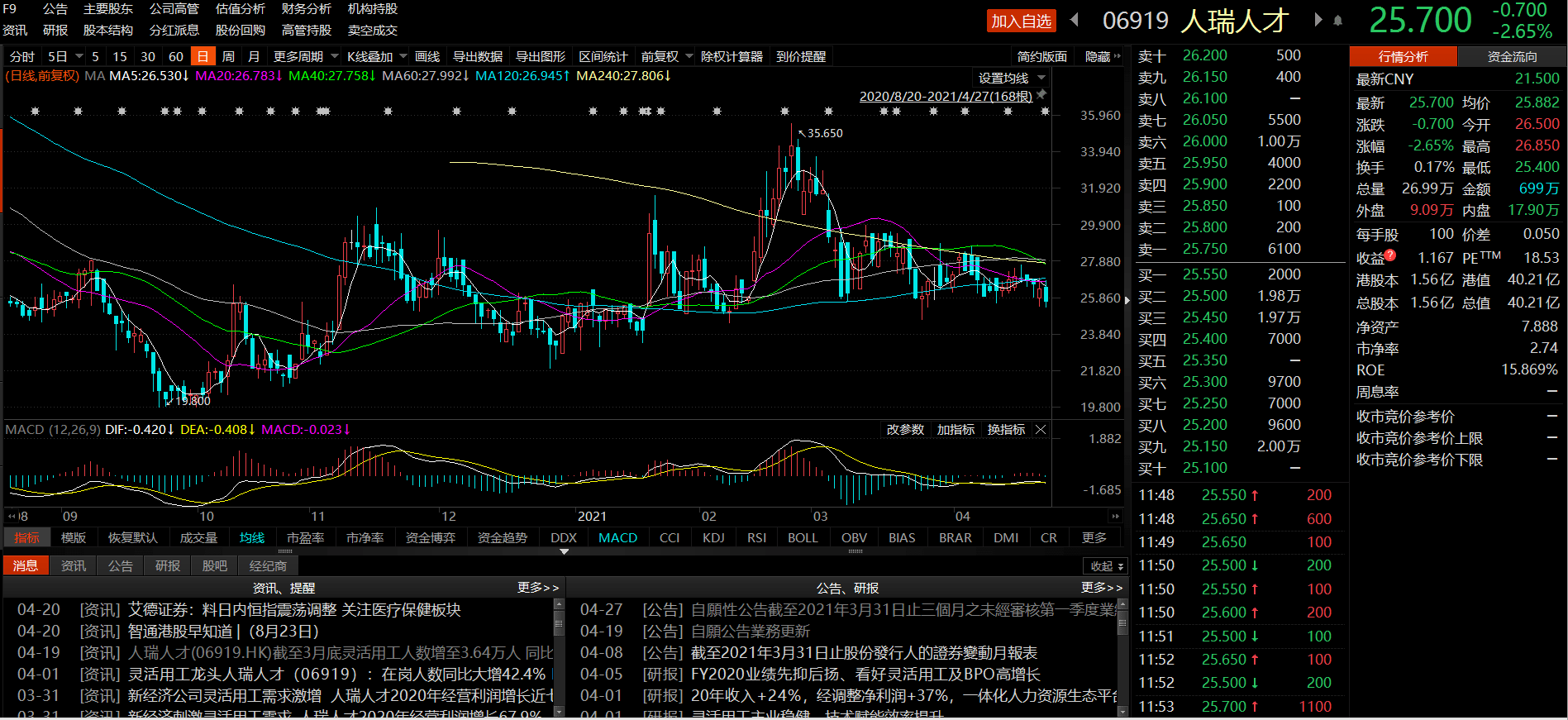1568x720 pixels.
Task: Click 简约版面 simple layout
Action: point(1042,56)
